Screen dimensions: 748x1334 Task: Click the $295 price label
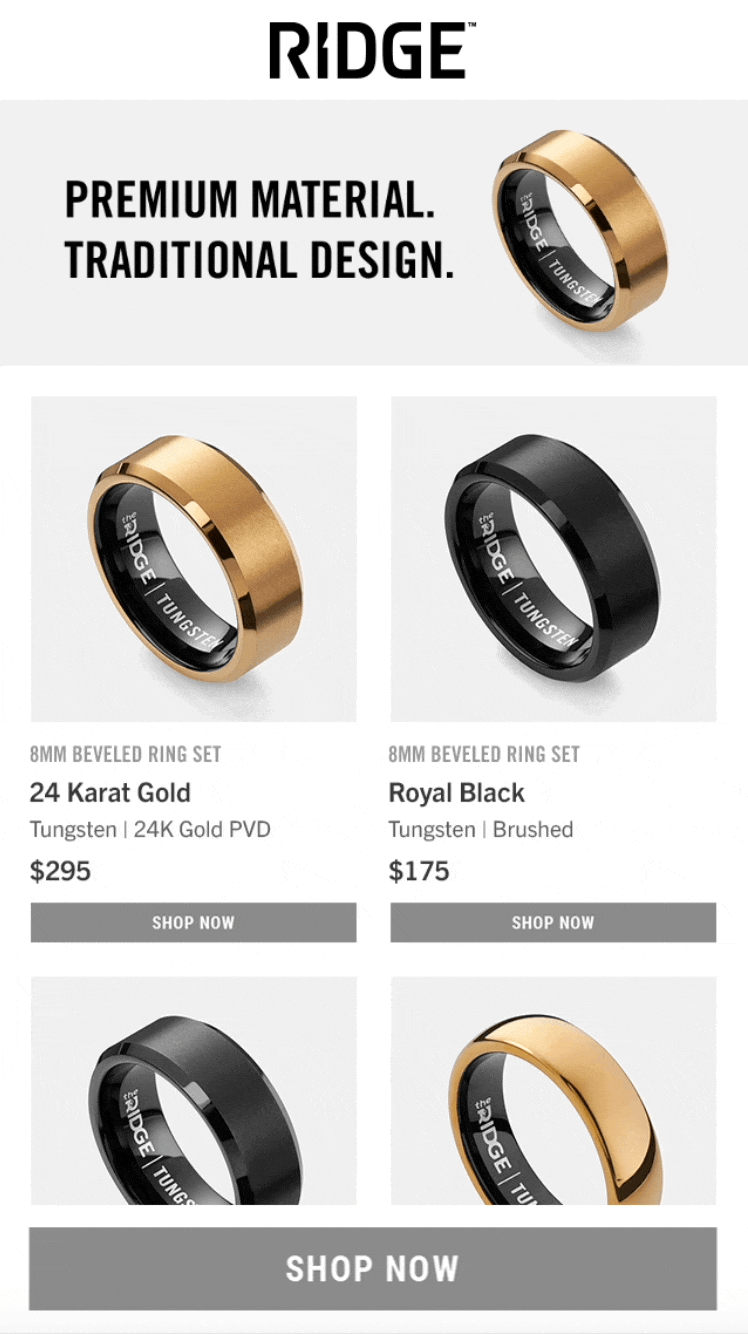point(60,871)
